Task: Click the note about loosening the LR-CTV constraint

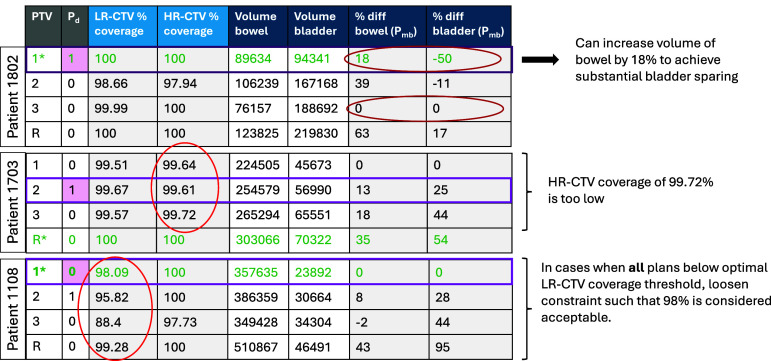Action: click(655, 293)
